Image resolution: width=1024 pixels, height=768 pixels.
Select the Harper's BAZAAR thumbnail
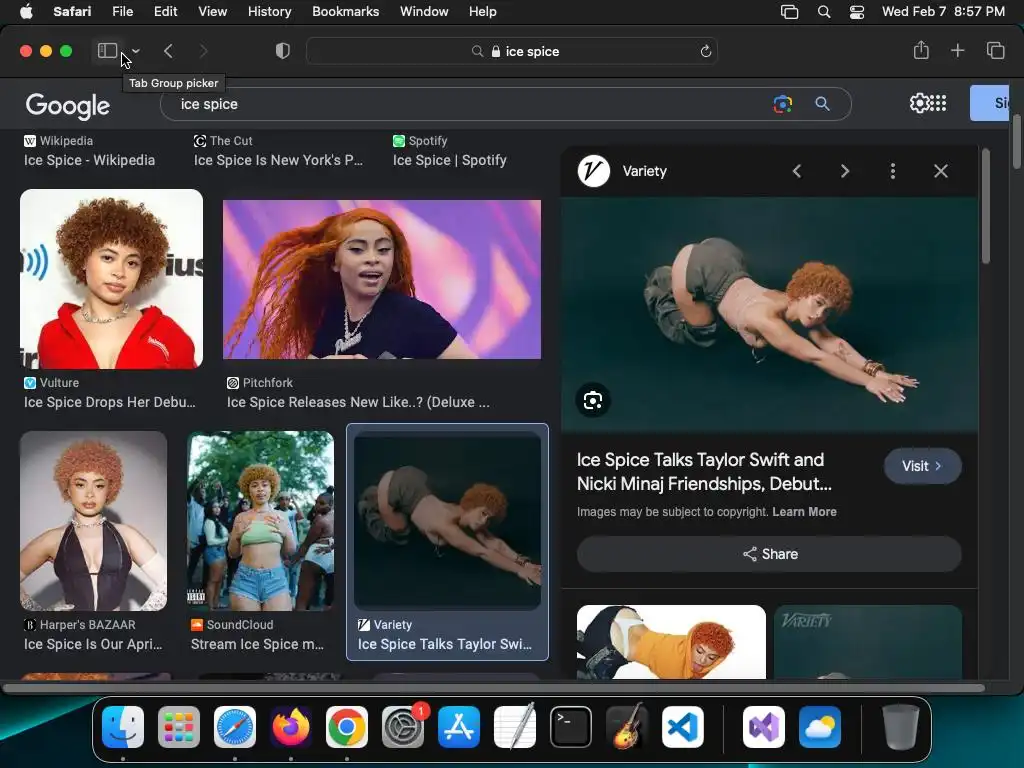(x=93, y=520)
